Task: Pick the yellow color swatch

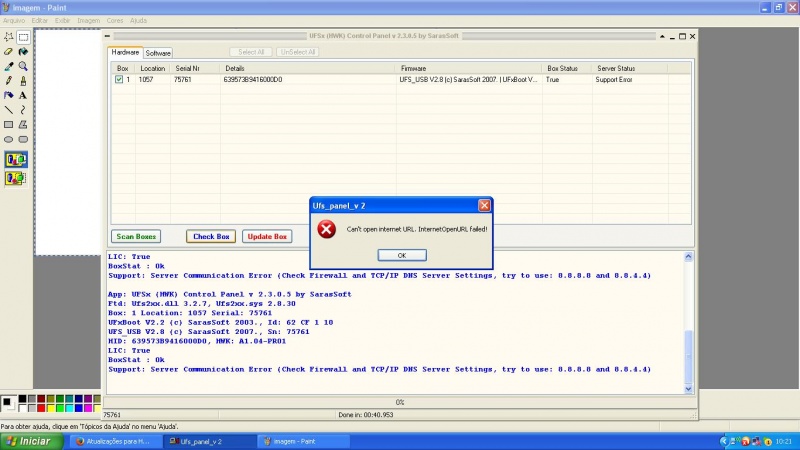Action: pos(51,408)
